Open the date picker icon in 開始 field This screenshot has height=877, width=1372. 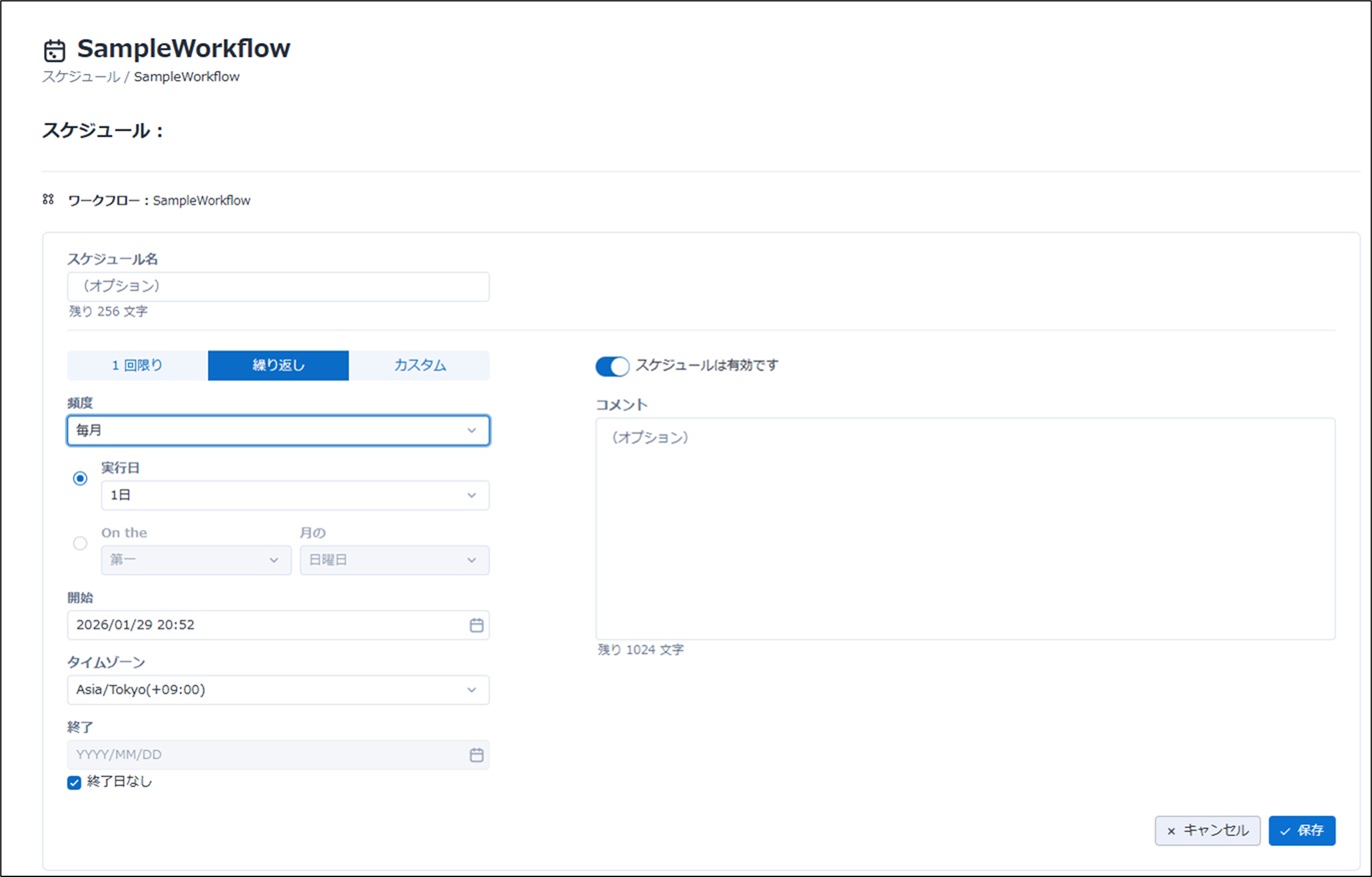tap(477, 625)
